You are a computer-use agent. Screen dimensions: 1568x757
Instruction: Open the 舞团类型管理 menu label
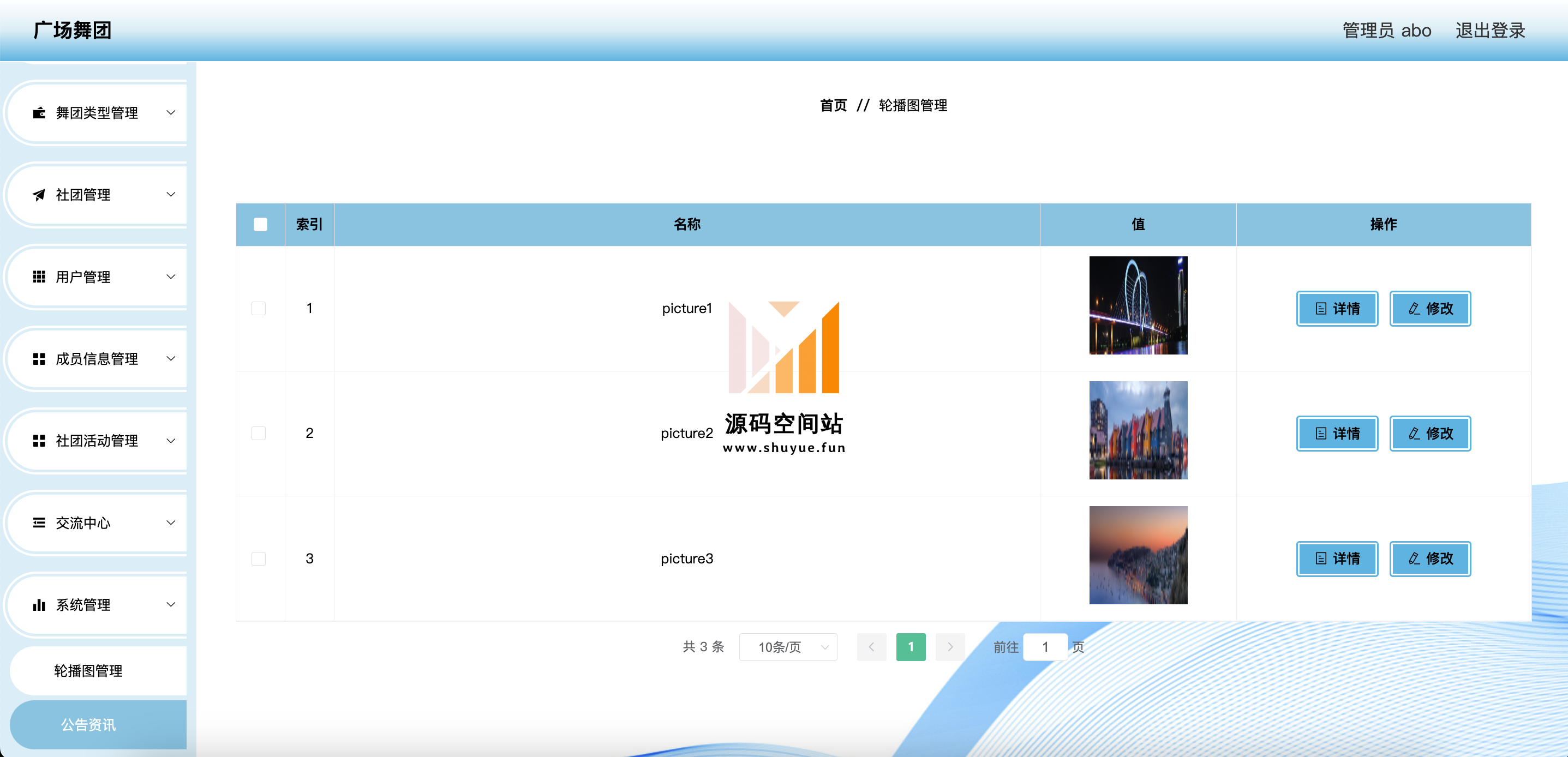coord(97,112)
